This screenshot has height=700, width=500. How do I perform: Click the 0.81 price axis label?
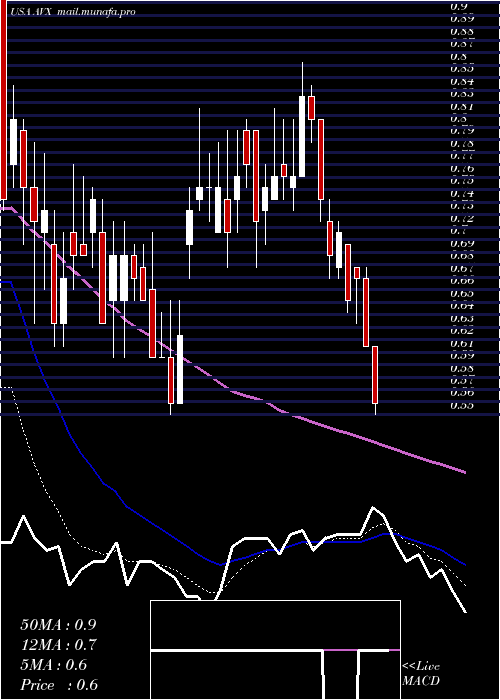pos(461,106)
